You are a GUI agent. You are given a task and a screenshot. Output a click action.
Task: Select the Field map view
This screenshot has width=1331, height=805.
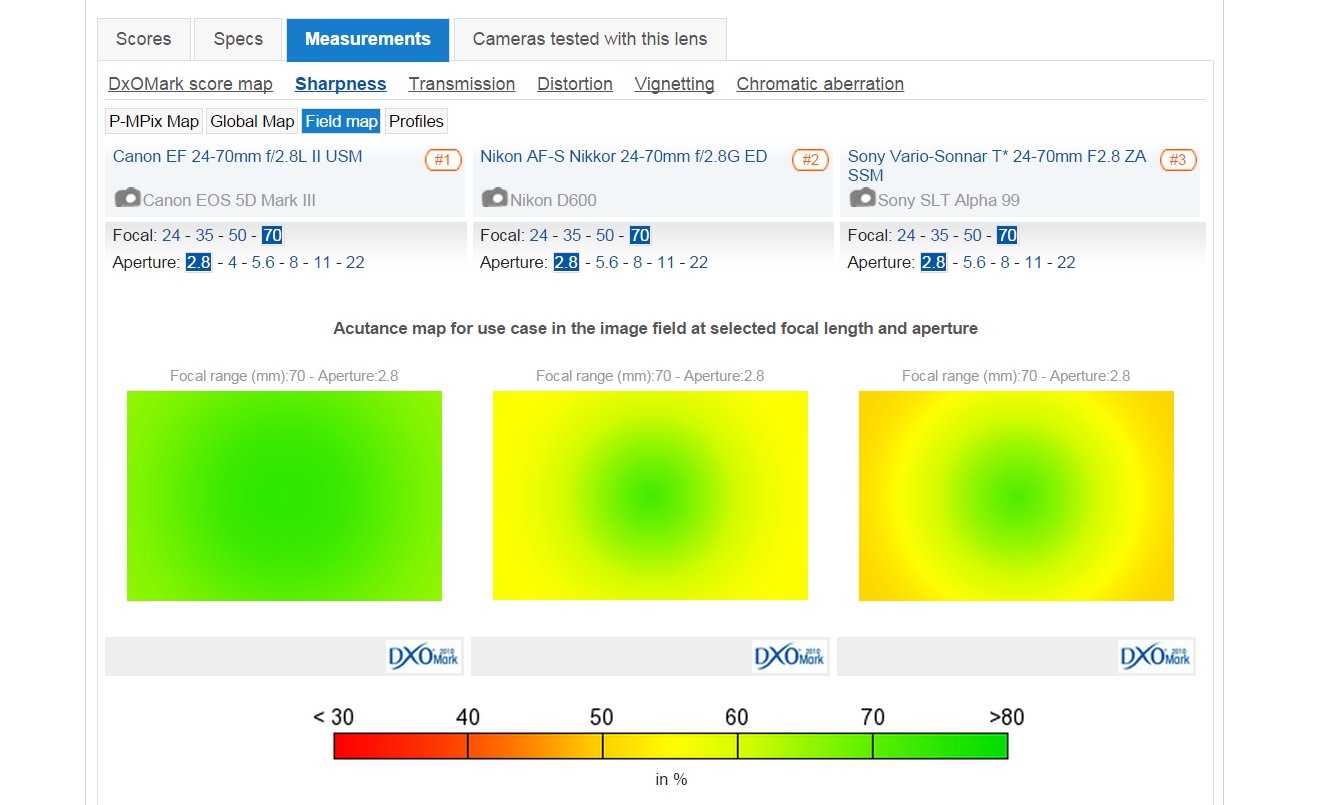click(341, 121)
